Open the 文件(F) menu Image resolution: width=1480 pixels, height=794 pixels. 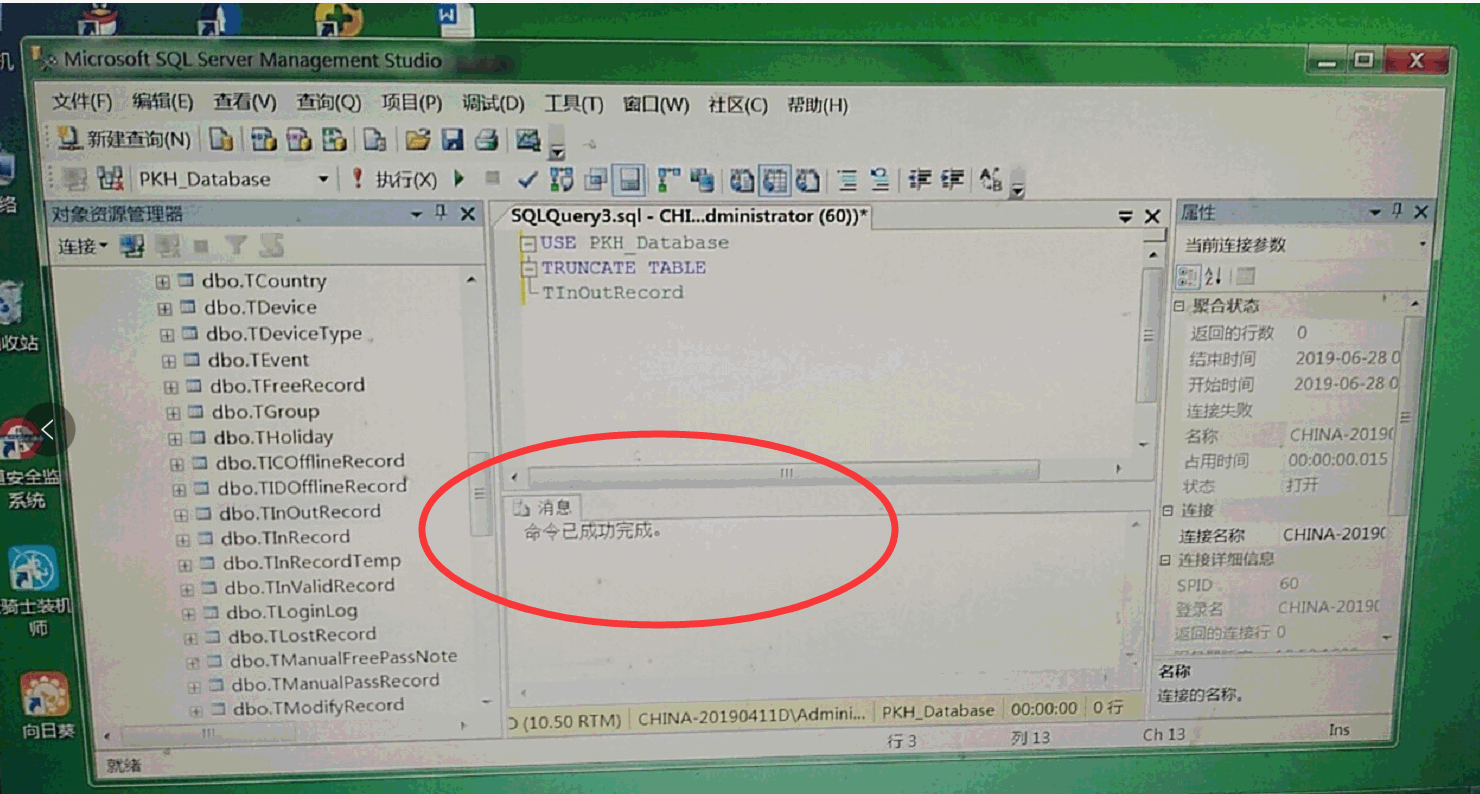tap(83, 102)
